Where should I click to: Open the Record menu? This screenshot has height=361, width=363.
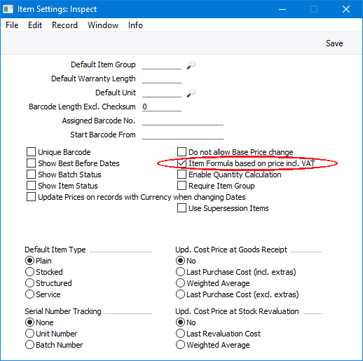(x=65, y=25)
